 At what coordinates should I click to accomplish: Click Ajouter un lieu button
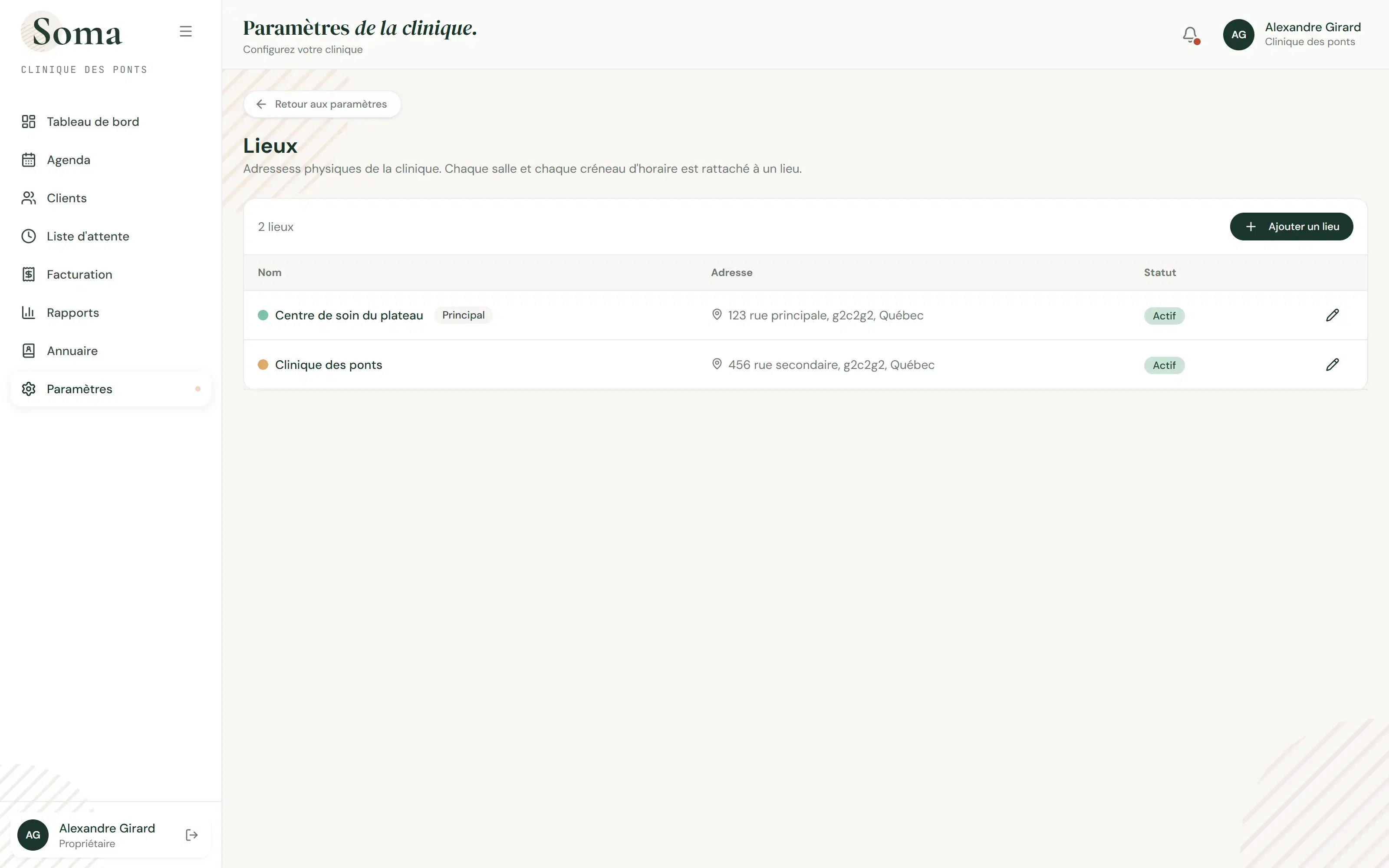(x=1291, y=227)
